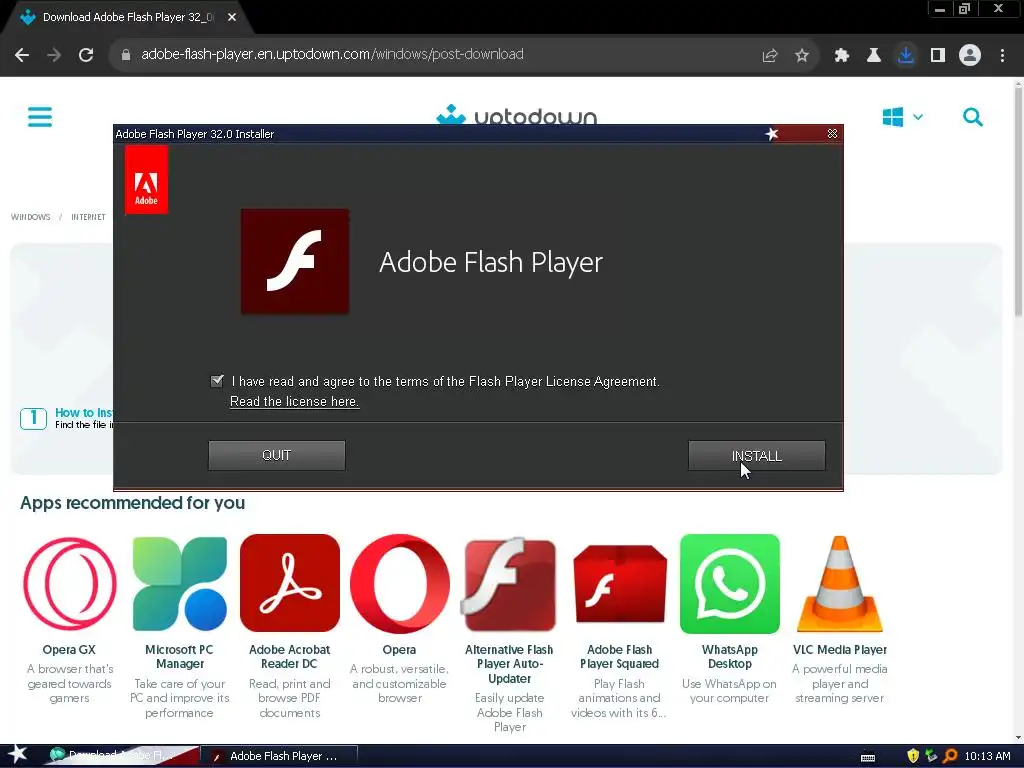Toggle the Chrome side panel icon
Viewport: 1024px width, 768px height.
point(938,56)
